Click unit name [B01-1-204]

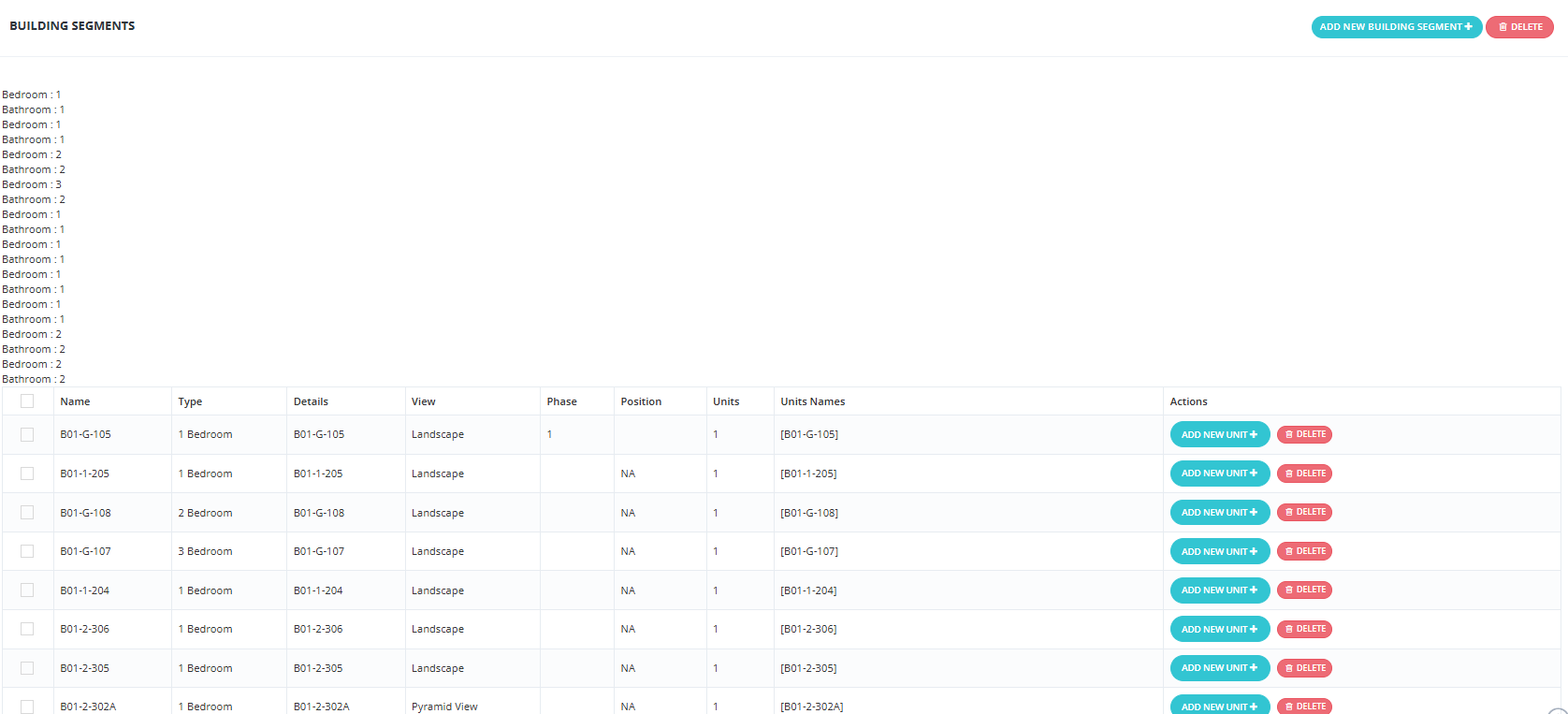[x=808, y=590]
